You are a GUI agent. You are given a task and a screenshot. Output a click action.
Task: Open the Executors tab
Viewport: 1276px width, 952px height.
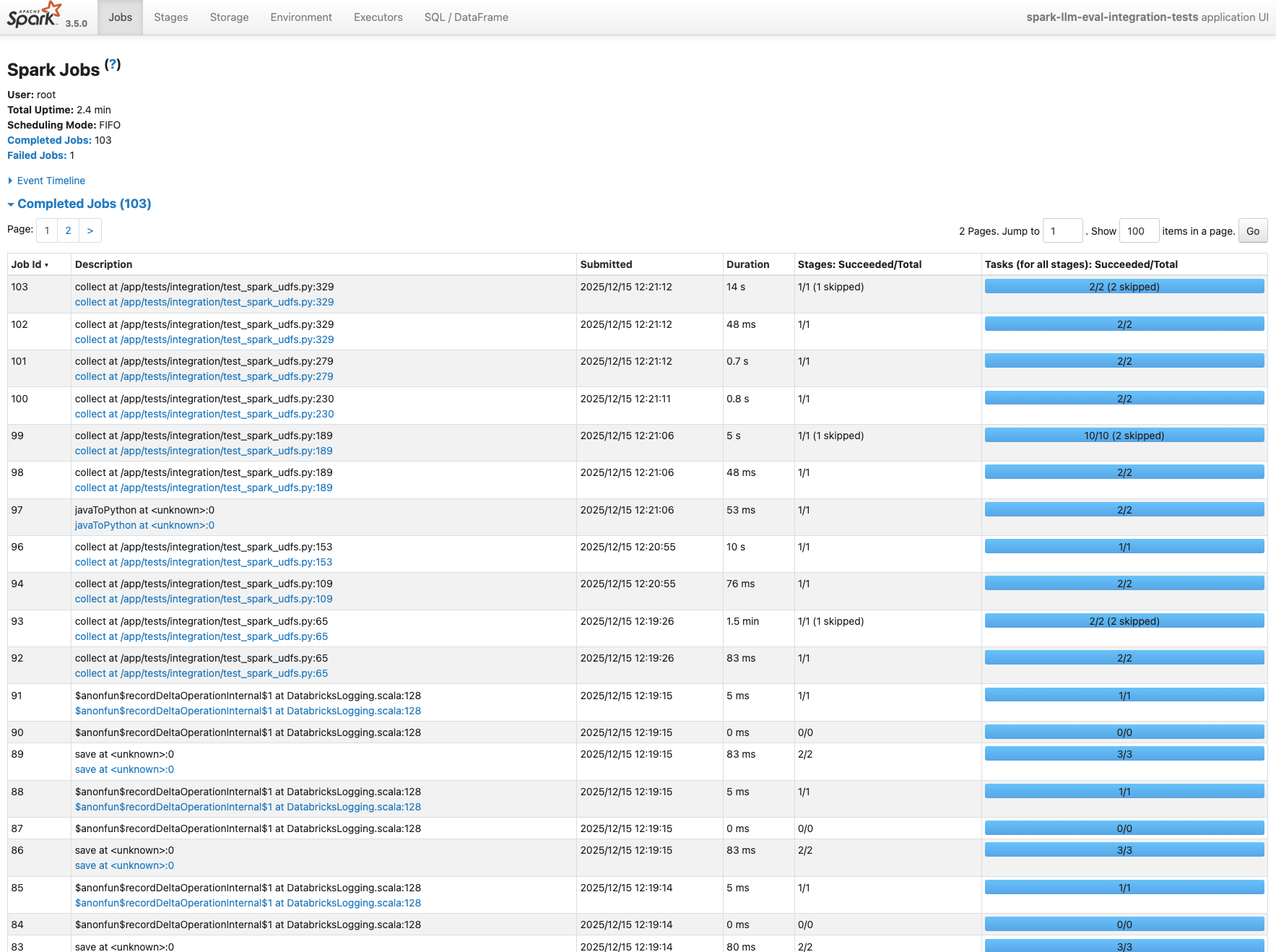[378, 17]
